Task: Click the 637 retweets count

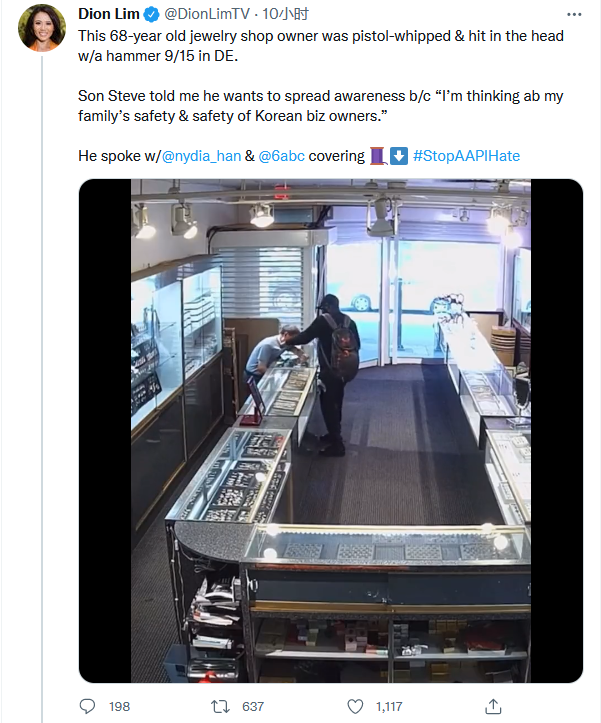Action: click(x=253, y=706)
